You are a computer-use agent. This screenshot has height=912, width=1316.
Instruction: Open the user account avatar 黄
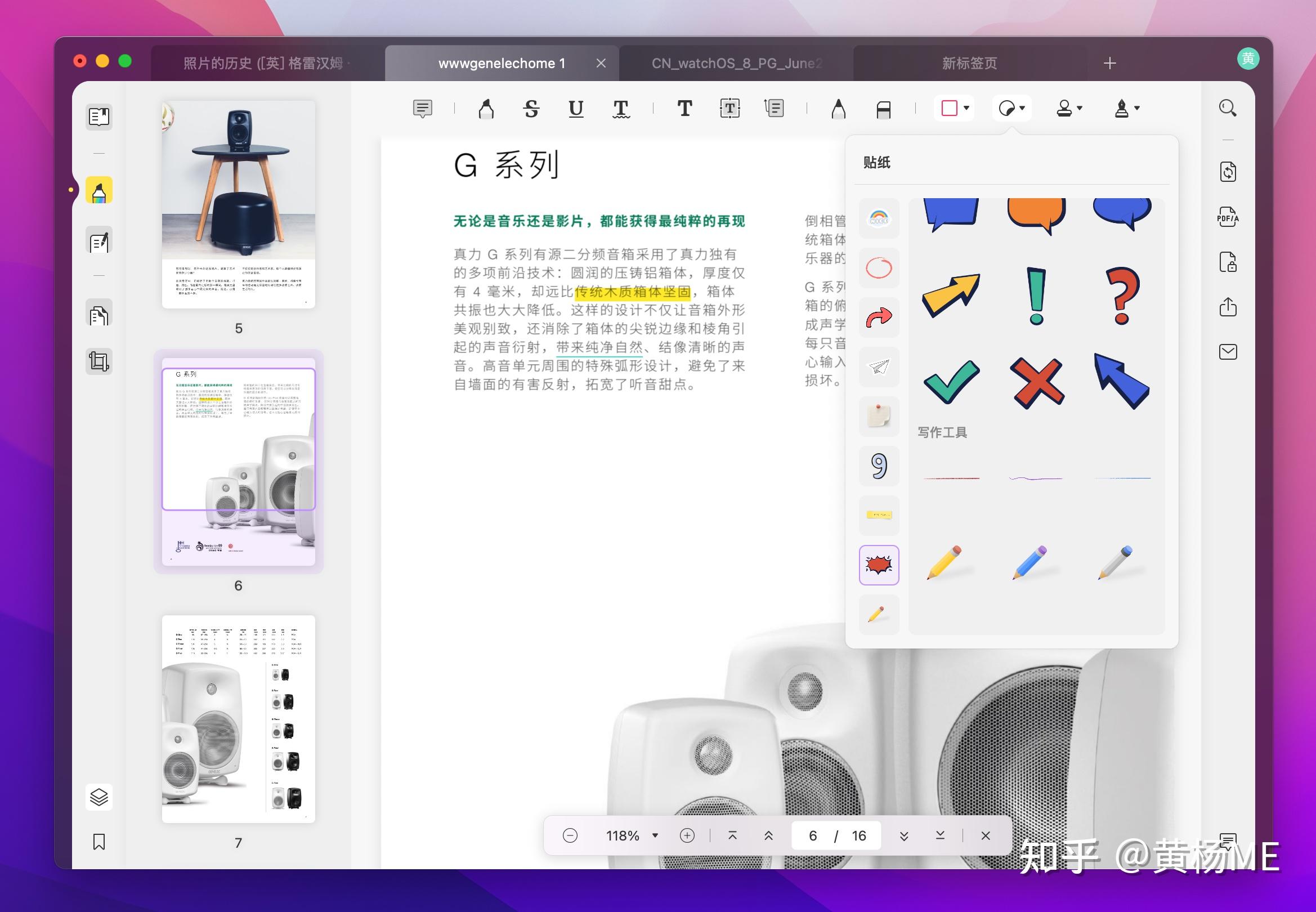pyautogui.click(x=1248, y=59)
